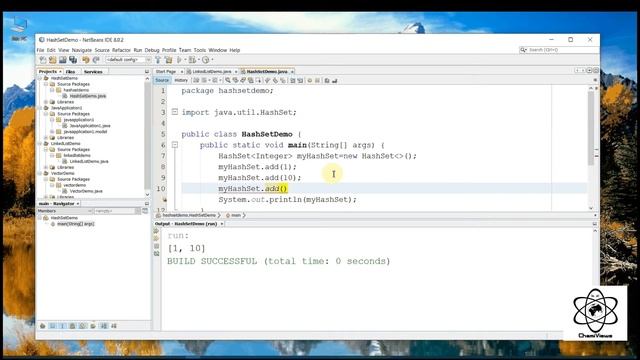Switch to the History view button

[x=181, y=80]
